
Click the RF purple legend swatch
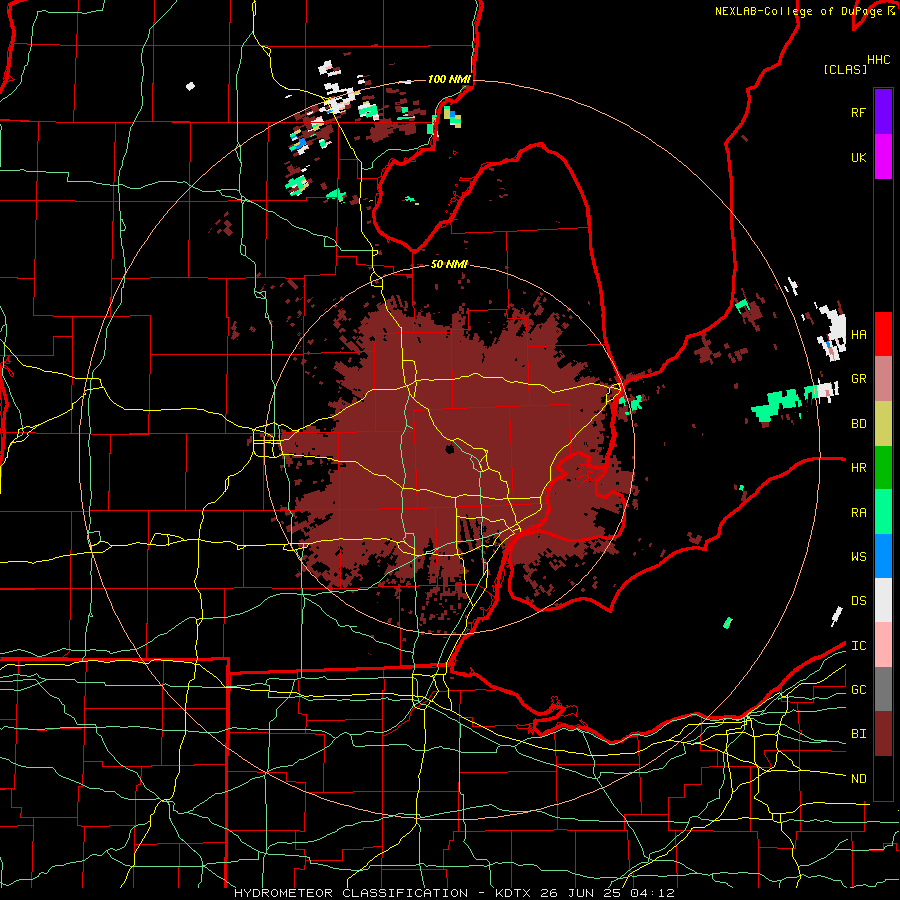(883, 112)
